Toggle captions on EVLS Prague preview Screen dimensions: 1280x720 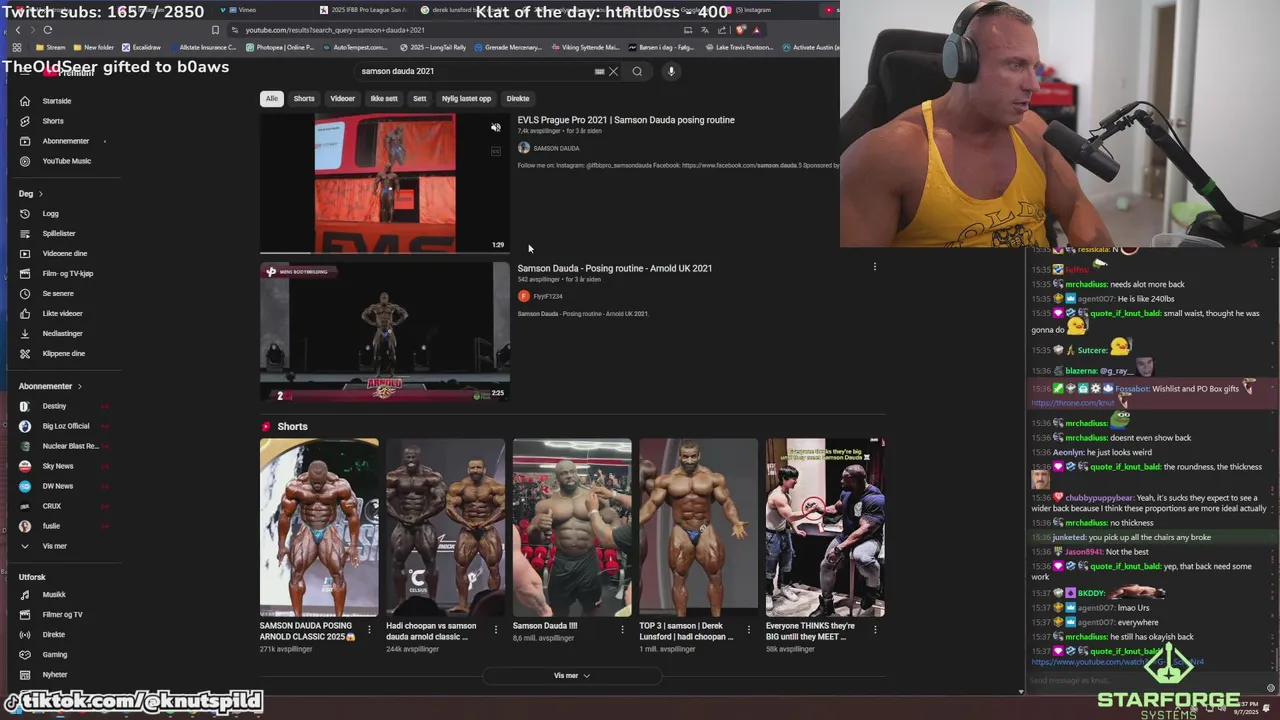(495, 151)
